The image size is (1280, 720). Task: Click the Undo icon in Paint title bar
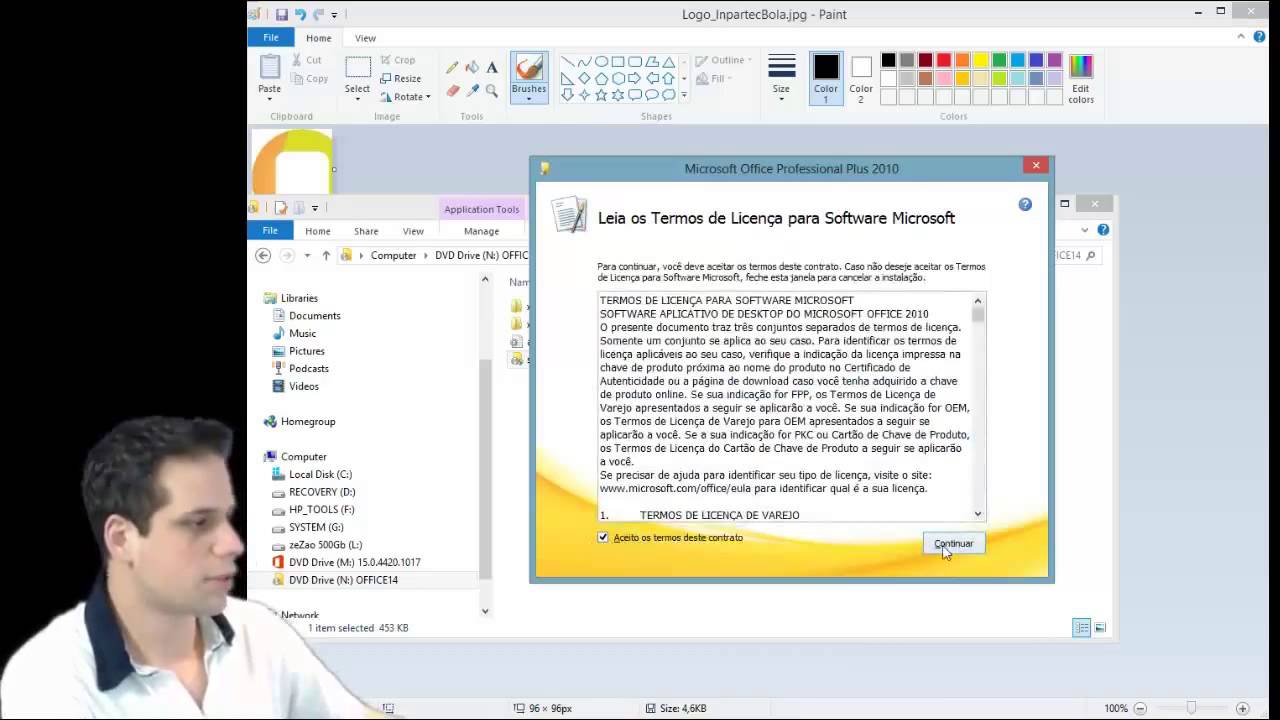click(300, 14)
